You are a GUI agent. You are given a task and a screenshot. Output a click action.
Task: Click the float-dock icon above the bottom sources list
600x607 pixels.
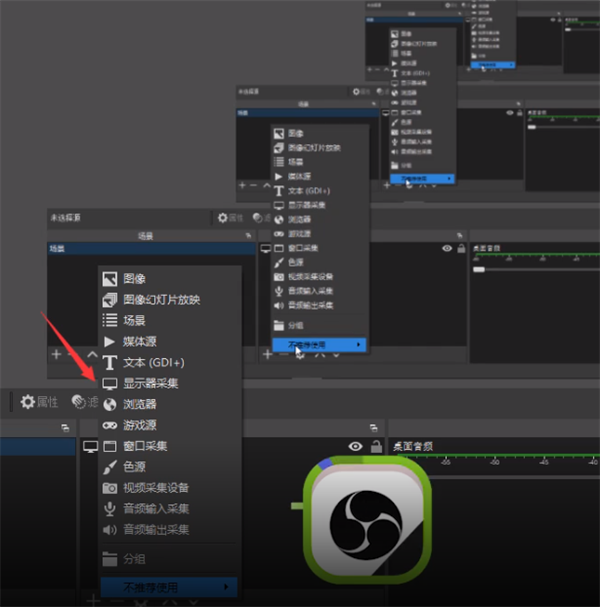point(378,427)
